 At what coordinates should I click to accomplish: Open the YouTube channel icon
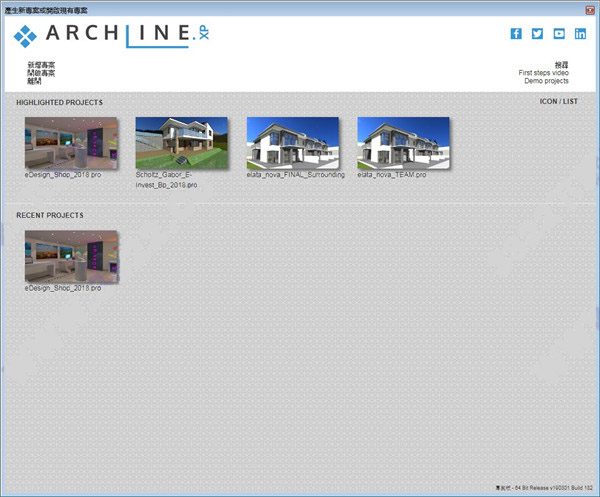(559, 34)
